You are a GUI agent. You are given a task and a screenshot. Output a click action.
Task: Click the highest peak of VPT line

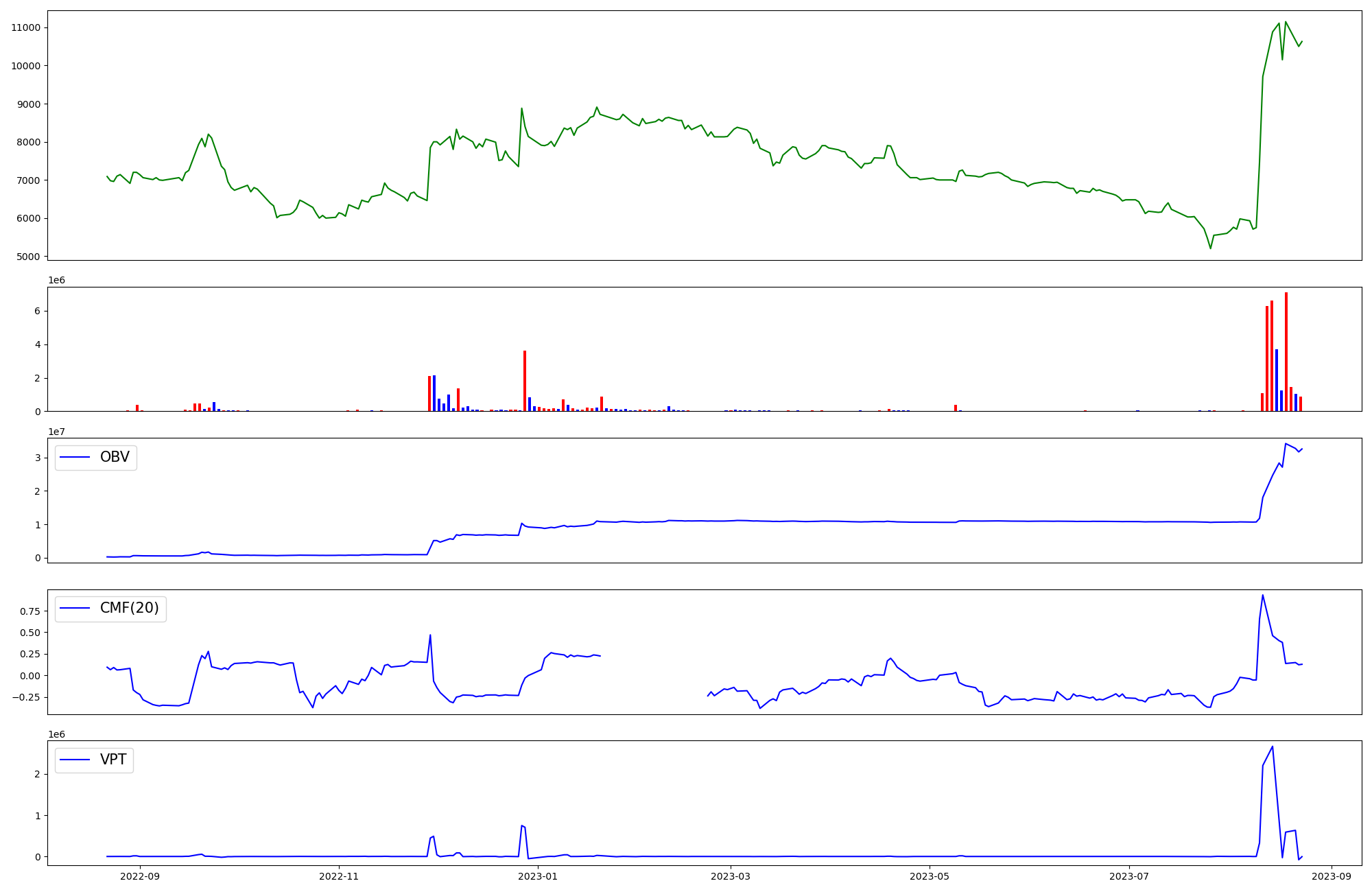(1273, 747)
